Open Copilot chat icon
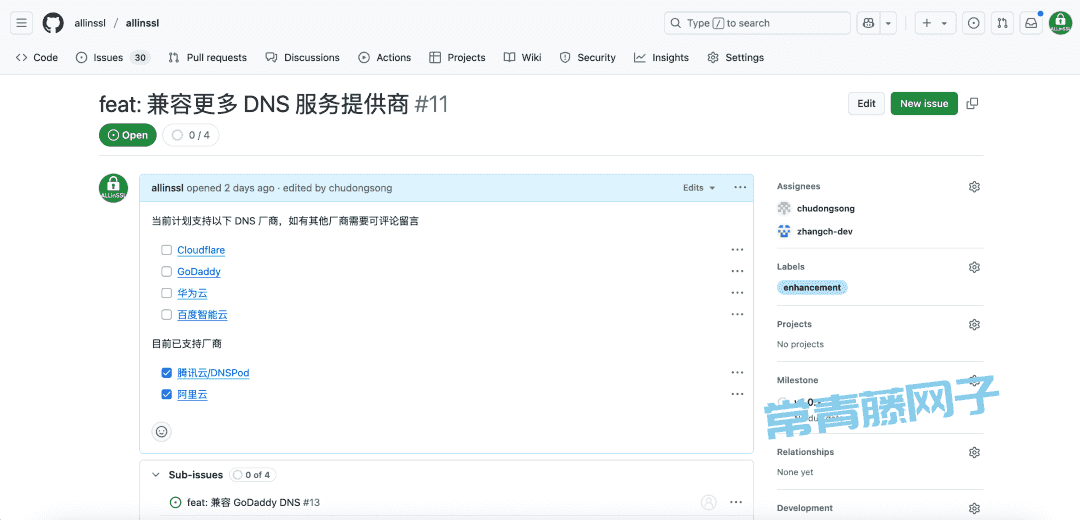The height and width of the screenshot is (520, 1080). pos(869,23)
